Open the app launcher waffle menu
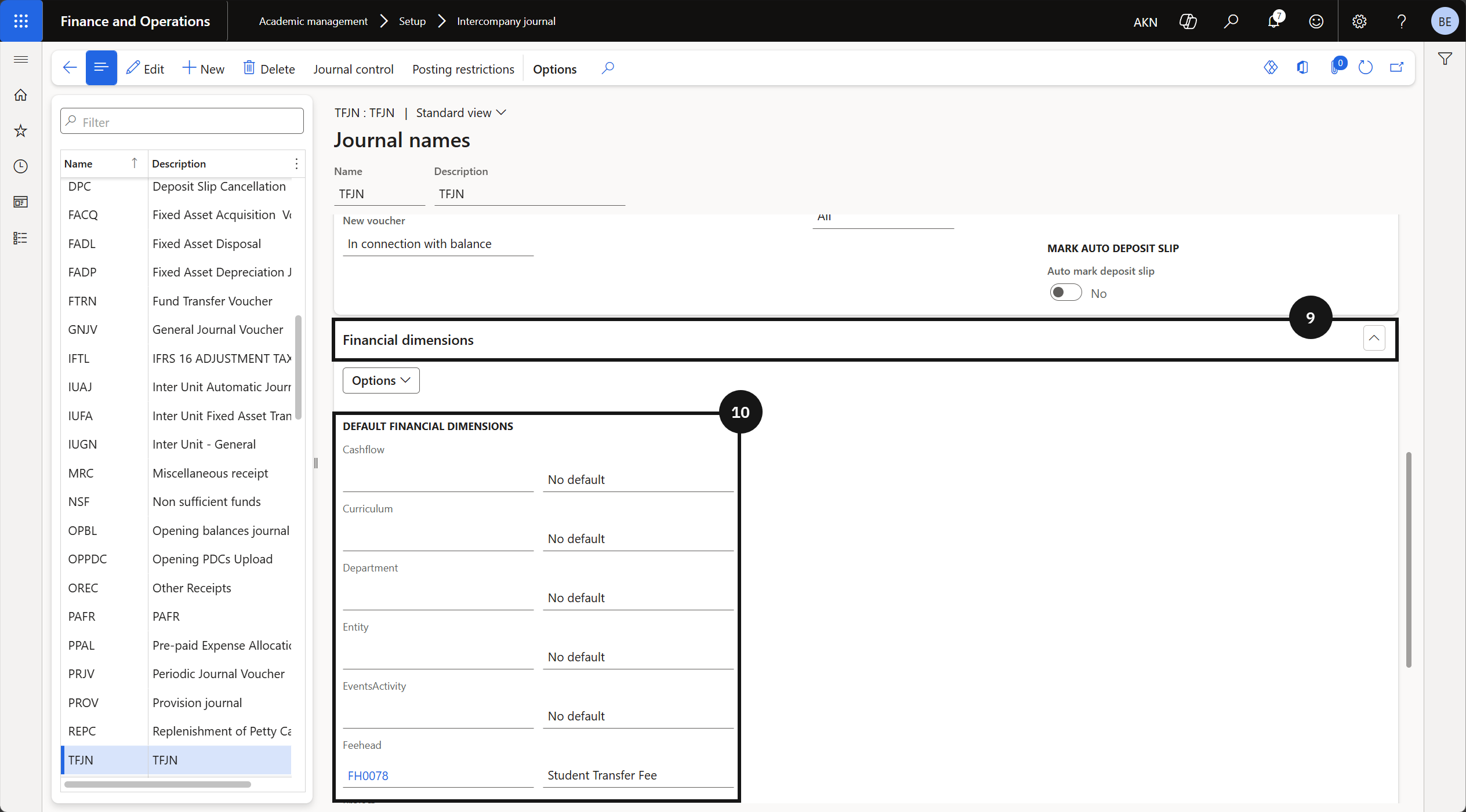 coord(21,21)
